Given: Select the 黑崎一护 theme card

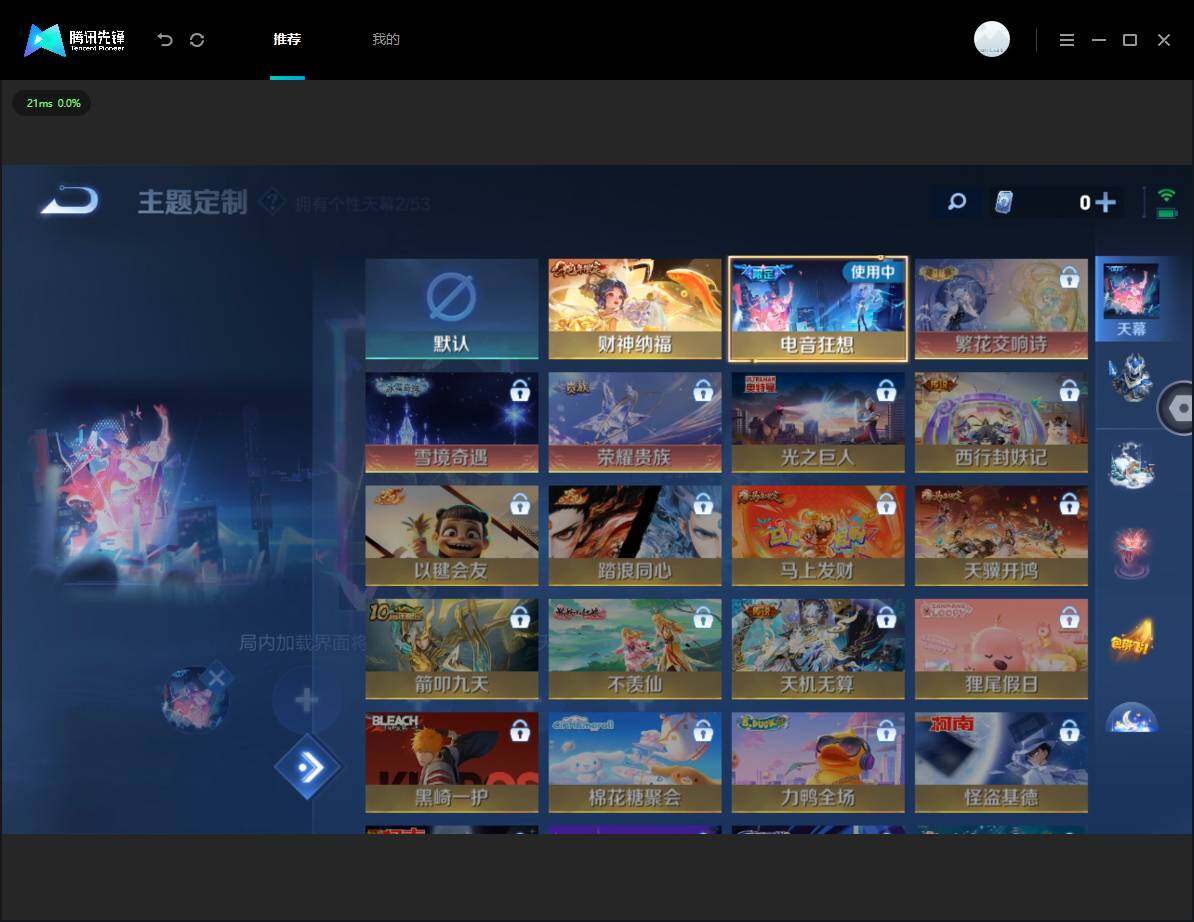Looking at the screenshot, I should (452, 762).
